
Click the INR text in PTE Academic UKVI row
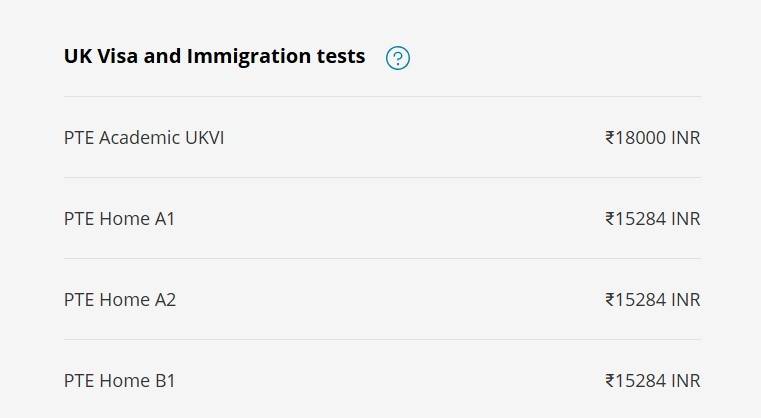coord(686,138)
